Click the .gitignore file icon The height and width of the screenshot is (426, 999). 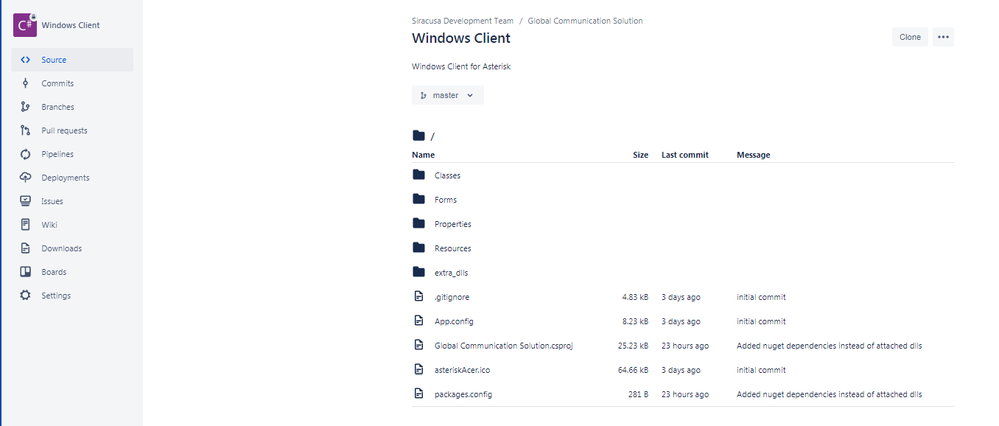coord(419,297)
